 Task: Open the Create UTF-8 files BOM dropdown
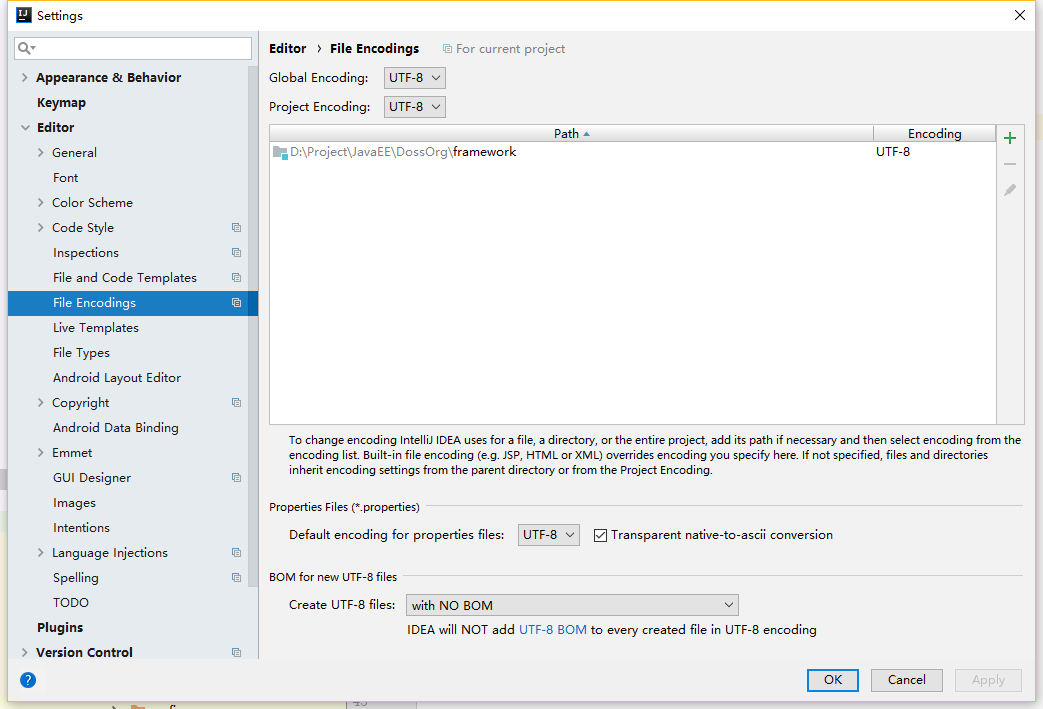(x=572, y=605)
